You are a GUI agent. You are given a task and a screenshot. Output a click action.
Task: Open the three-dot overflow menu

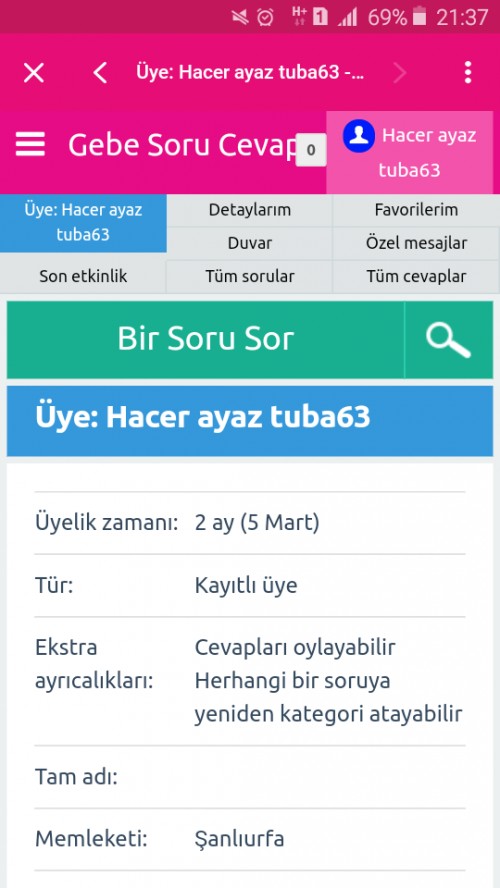pyautogui.click(x=468, y=72)
